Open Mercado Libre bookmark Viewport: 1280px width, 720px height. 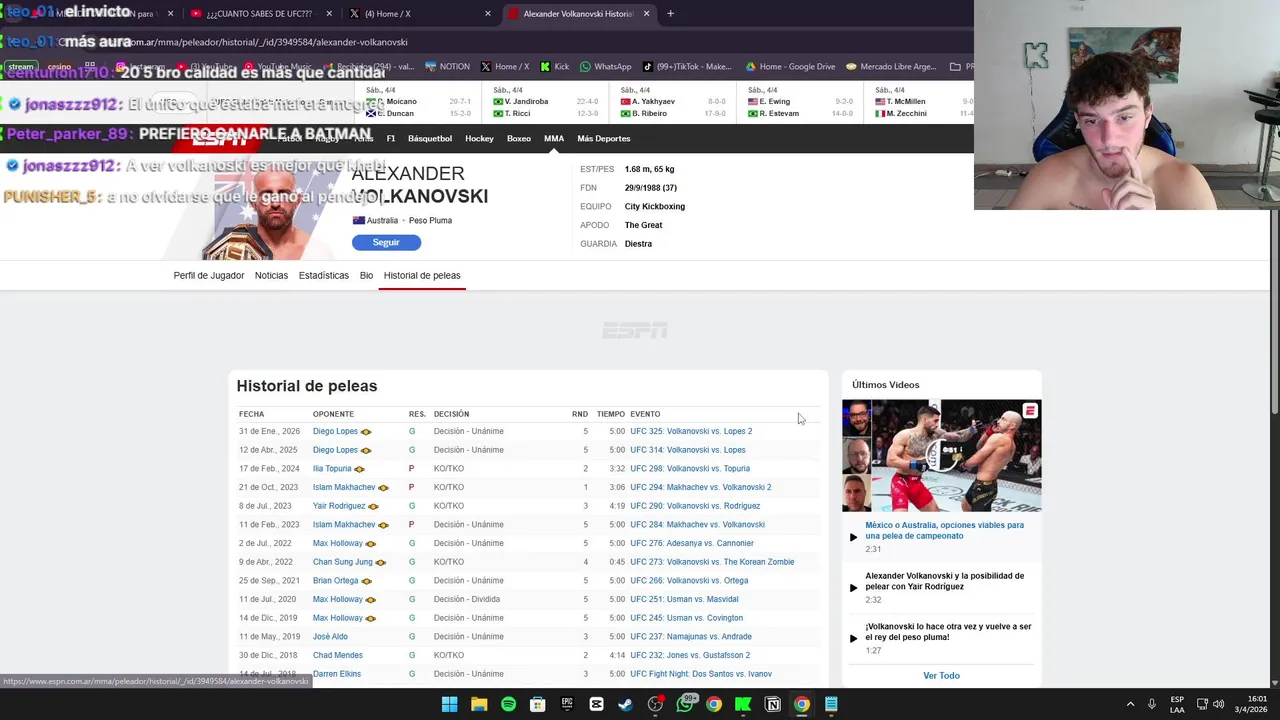click(891, 67)
